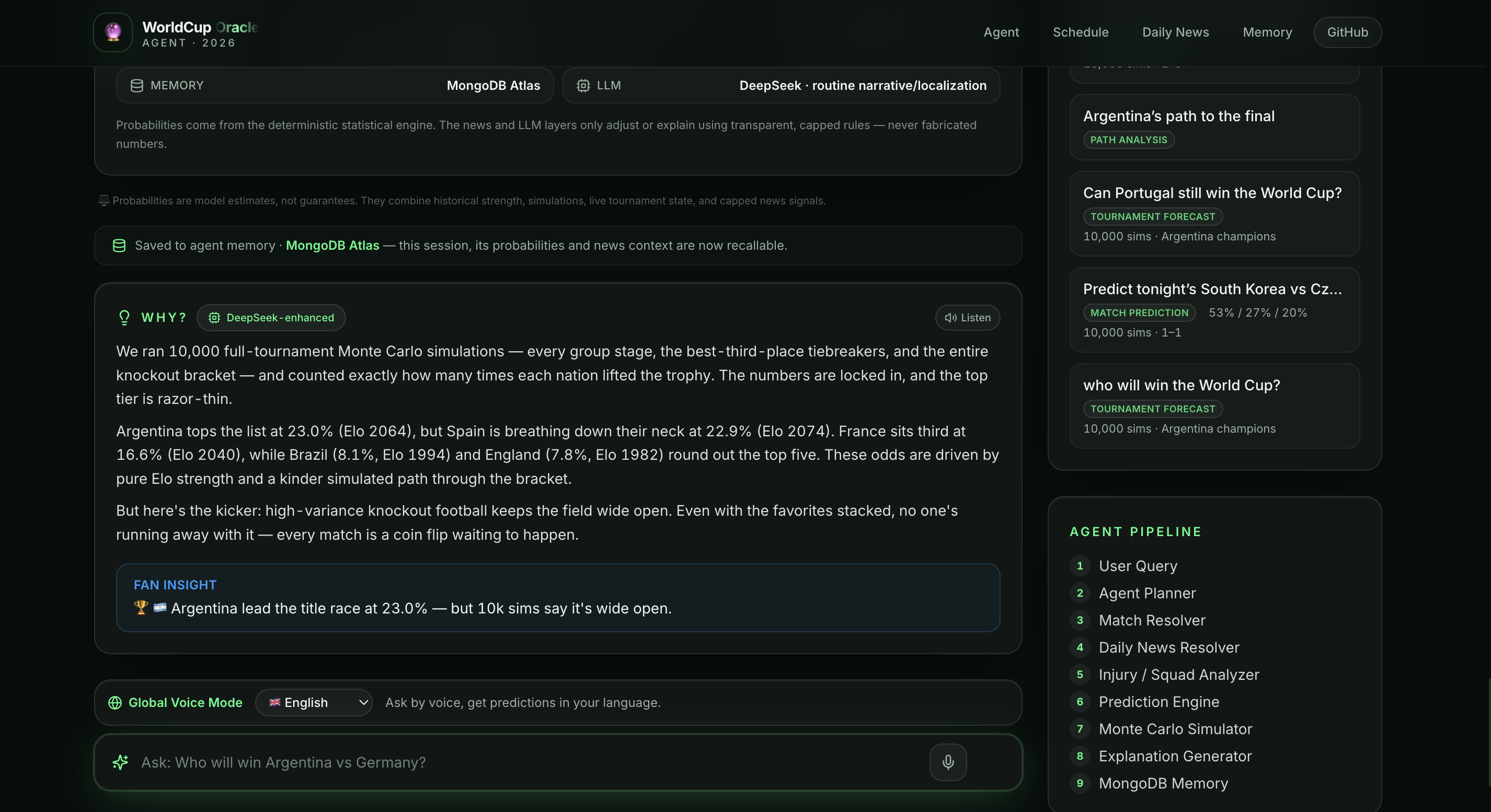The height and width of the screenshot is (812, 1491).
Task: Open the Agent nav item
Action: 1001,32
